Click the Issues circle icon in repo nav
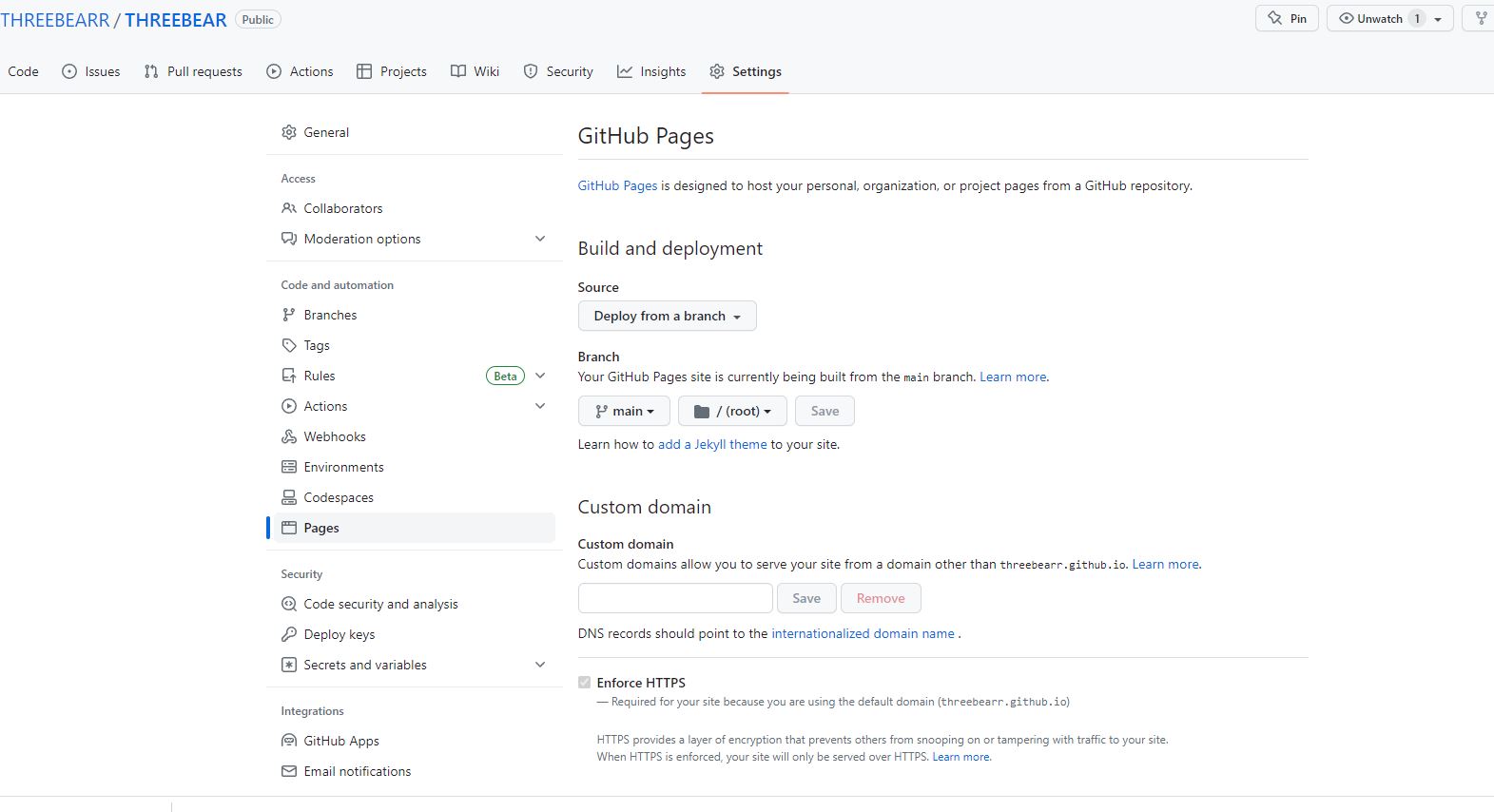 pos(69,71)
